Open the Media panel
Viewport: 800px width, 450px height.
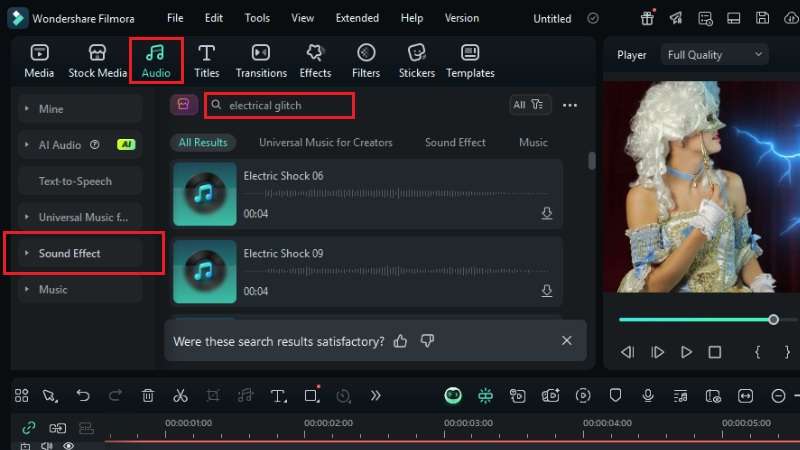(x=39, y=61)
